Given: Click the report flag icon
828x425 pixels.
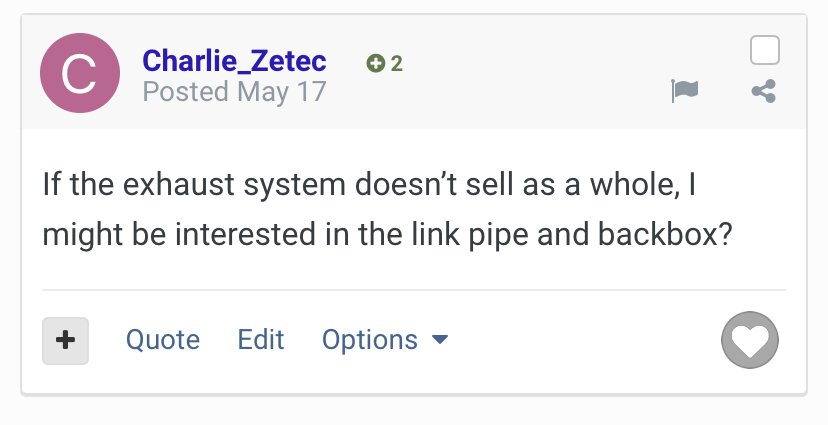Looking at the screenshot, I should click(x=684, y=91).
